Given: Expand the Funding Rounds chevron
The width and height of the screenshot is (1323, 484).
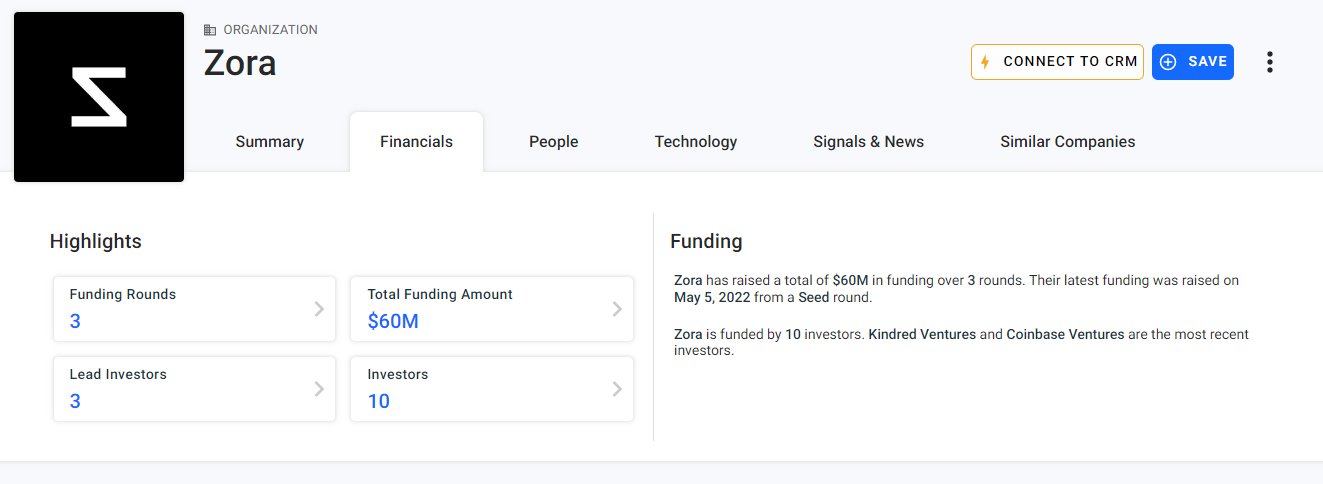Looking at the screenshot, I should pyautogui.click(x=319, y=309).
